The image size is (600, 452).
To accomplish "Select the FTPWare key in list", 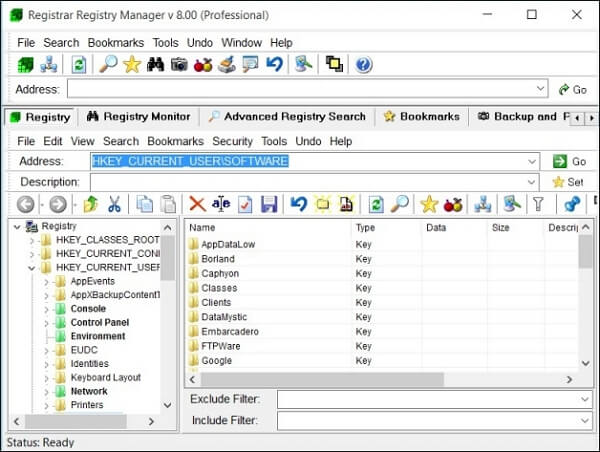I will click(x=221, y=346).
